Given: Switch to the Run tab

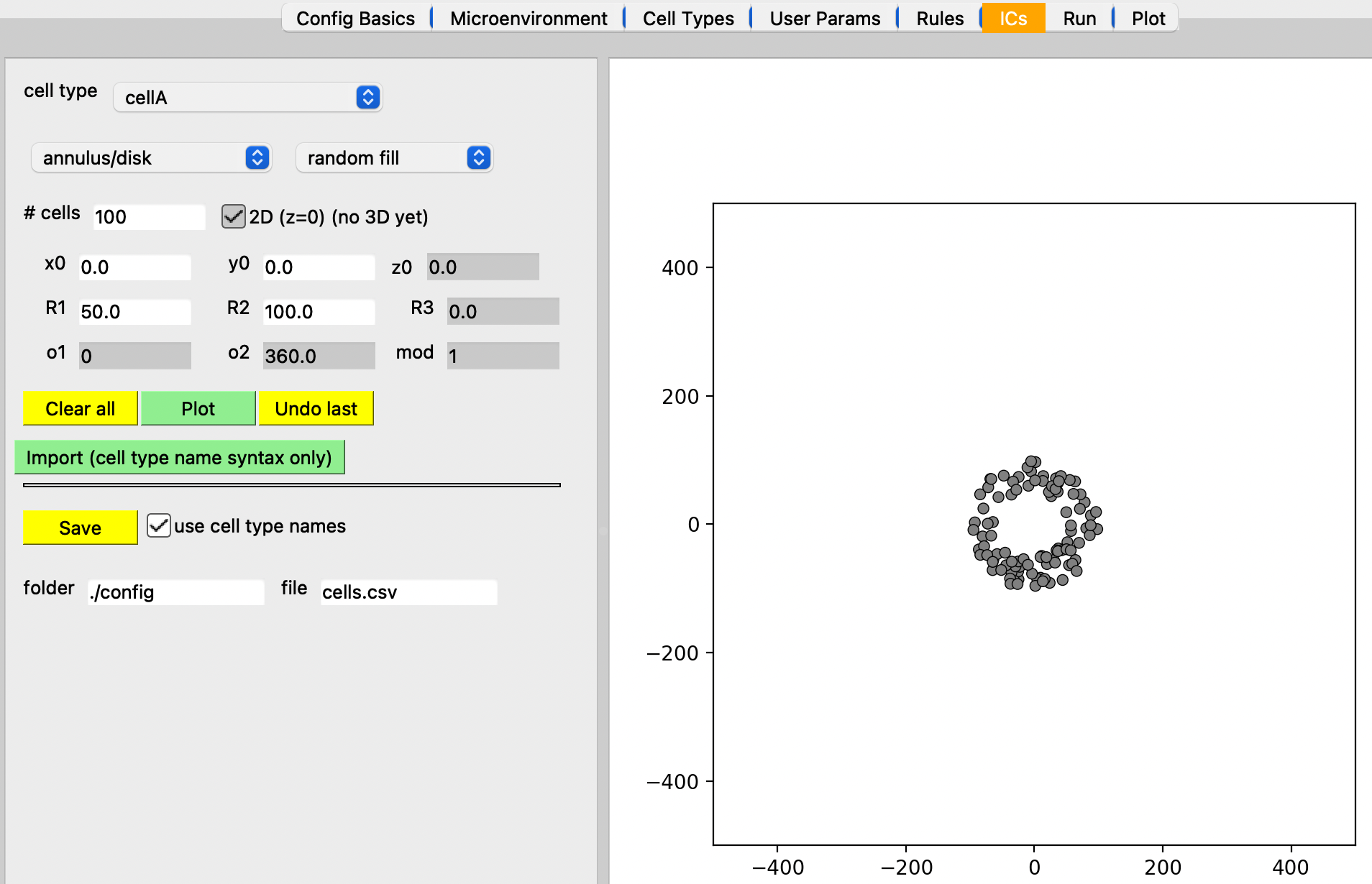Looking at the screenshot, I should tap(1079, 18).
